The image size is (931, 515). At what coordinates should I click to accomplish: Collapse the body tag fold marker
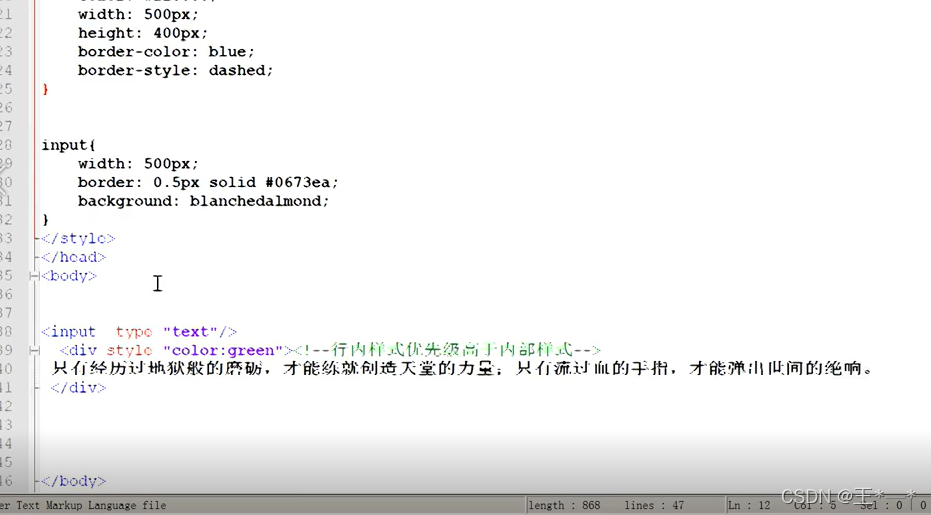[x=34, y=276]
